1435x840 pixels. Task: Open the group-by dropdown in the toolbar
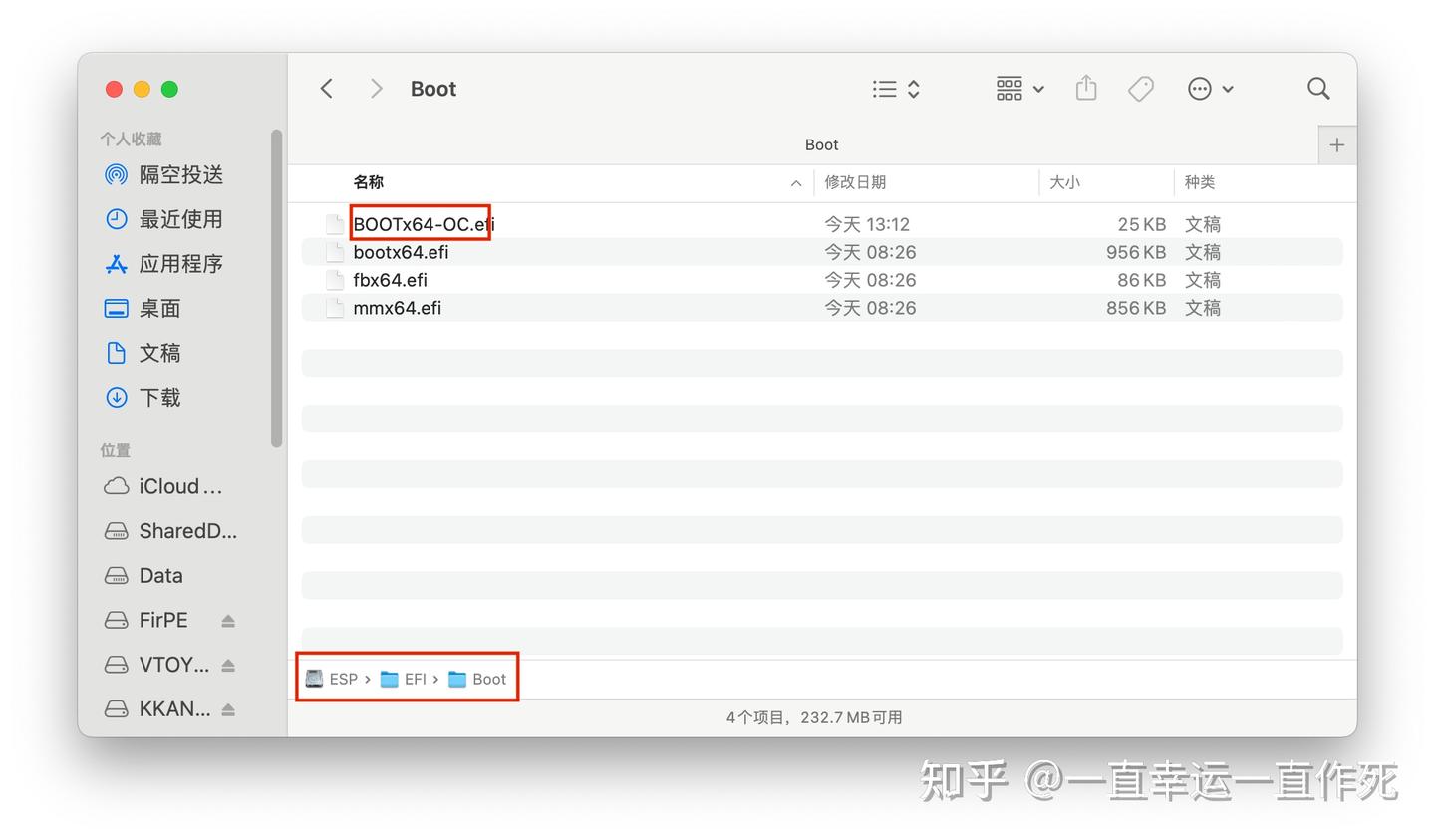(x=1037, y=89)
